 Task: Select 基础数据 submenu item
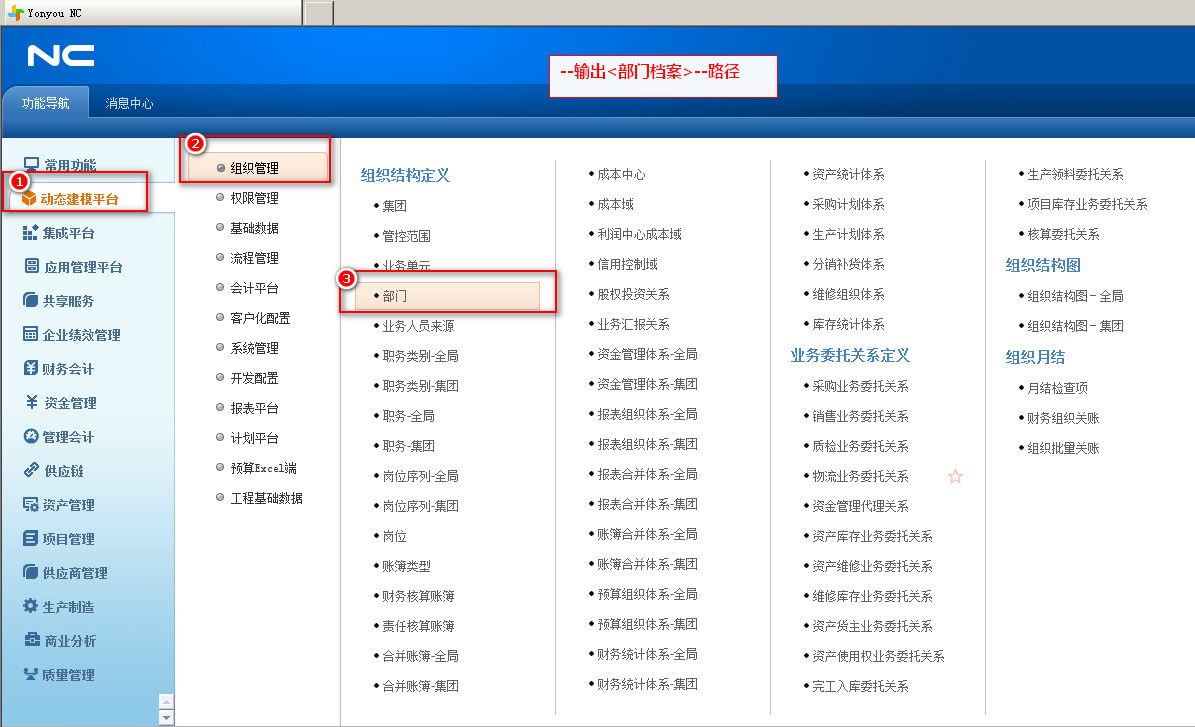point(254,228)
